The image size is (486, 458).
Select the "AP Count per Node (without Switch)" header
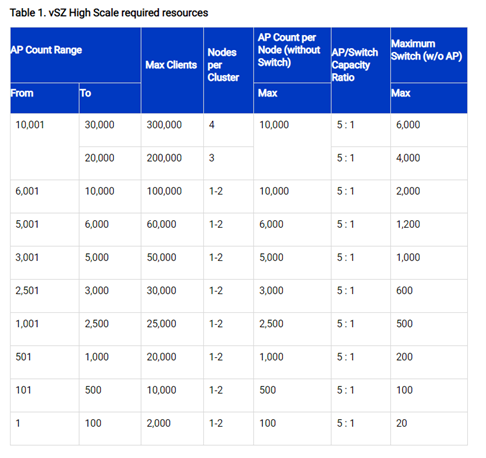tap(292, 55)
